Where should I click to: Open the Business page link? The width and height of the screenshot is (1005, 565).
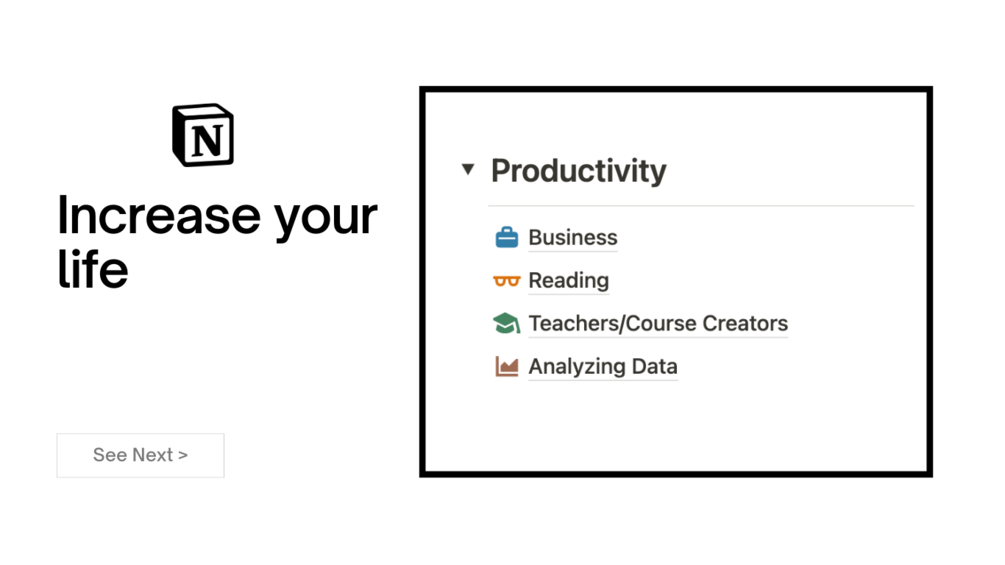(x=572, y=237)
